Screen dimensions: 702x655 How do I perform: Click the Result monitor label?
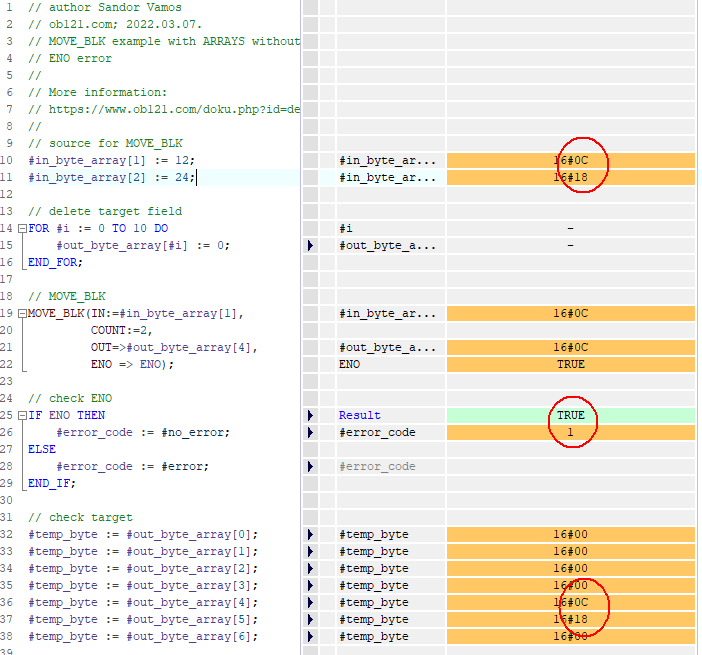click(x=359, y=415)
